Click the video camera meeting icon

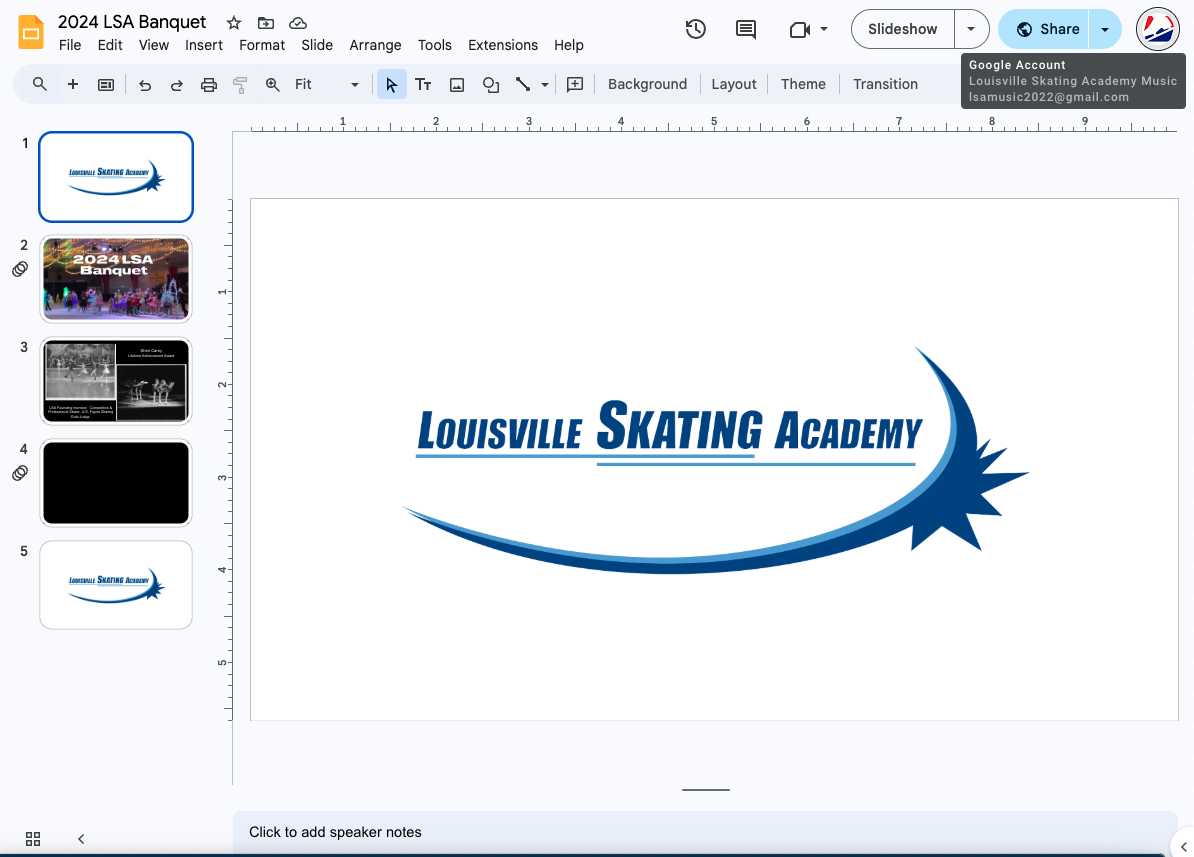(x=800, y=29)
